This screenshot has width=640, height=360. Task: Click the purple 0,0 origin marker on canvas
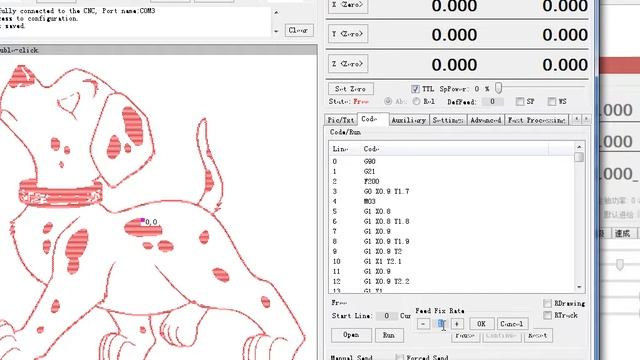point(142,220)
